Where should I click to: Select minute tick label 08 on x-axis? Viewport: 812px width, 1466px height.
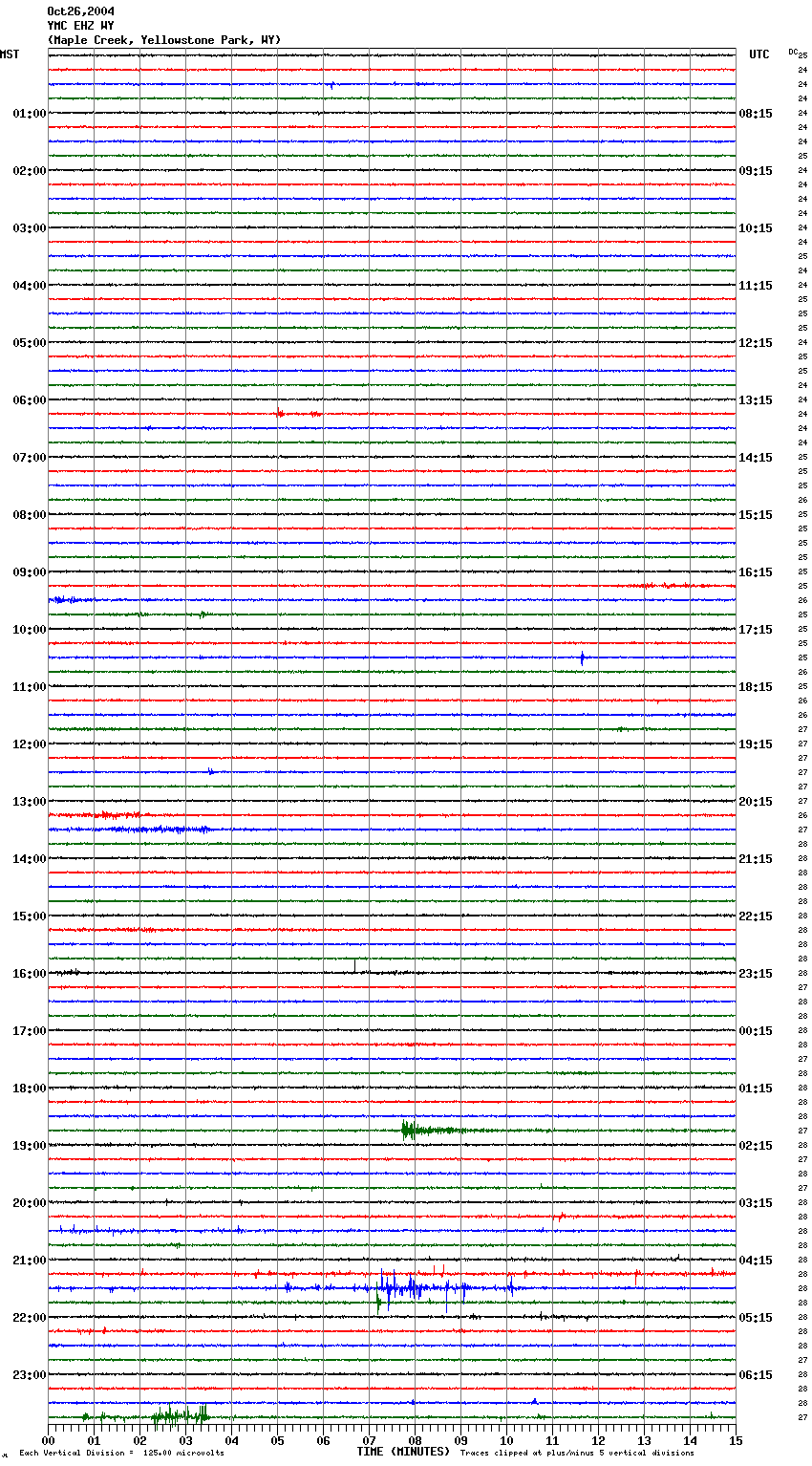[416, 1441]
